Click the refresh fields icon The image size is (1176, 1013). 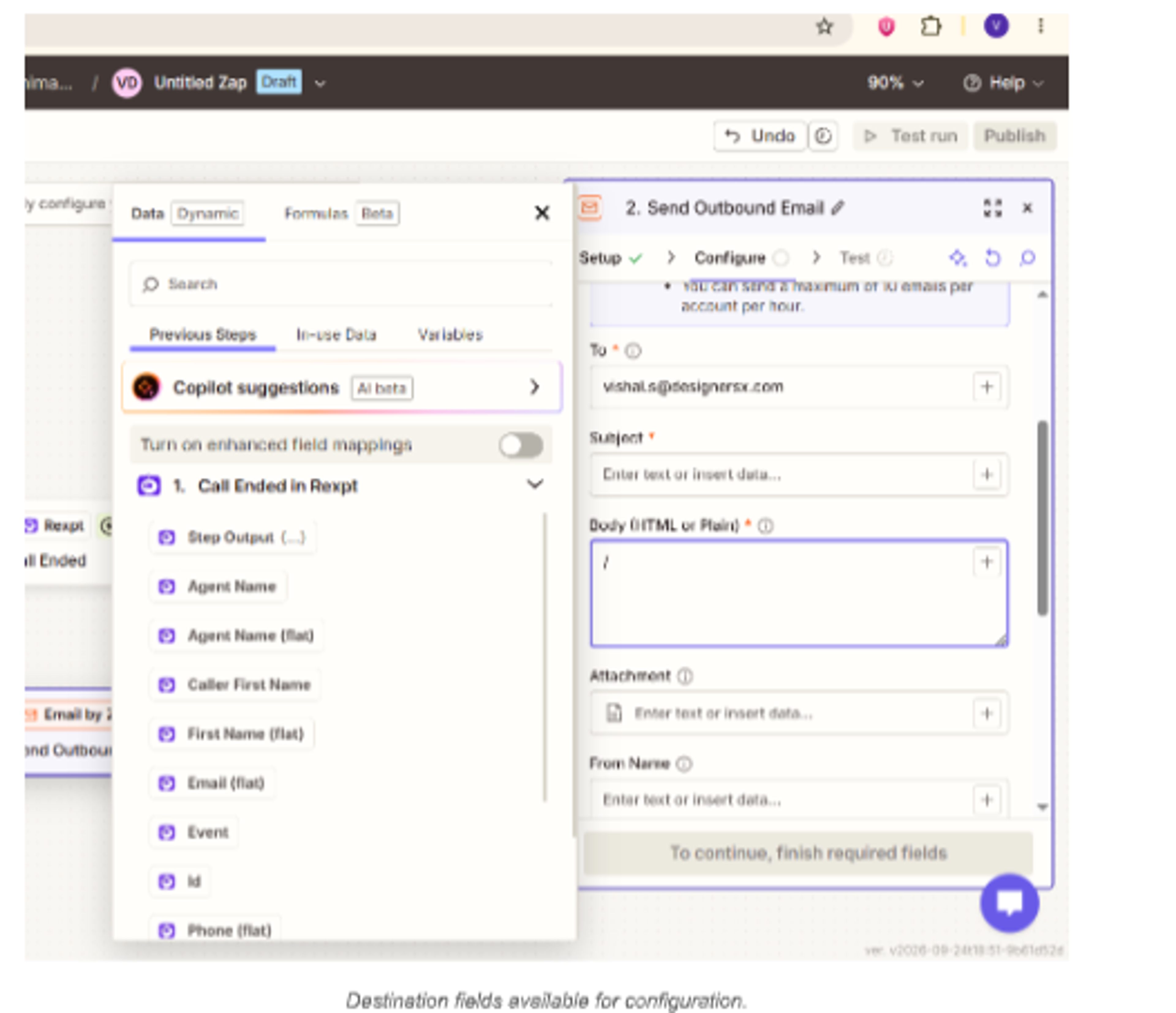[993, 258]
